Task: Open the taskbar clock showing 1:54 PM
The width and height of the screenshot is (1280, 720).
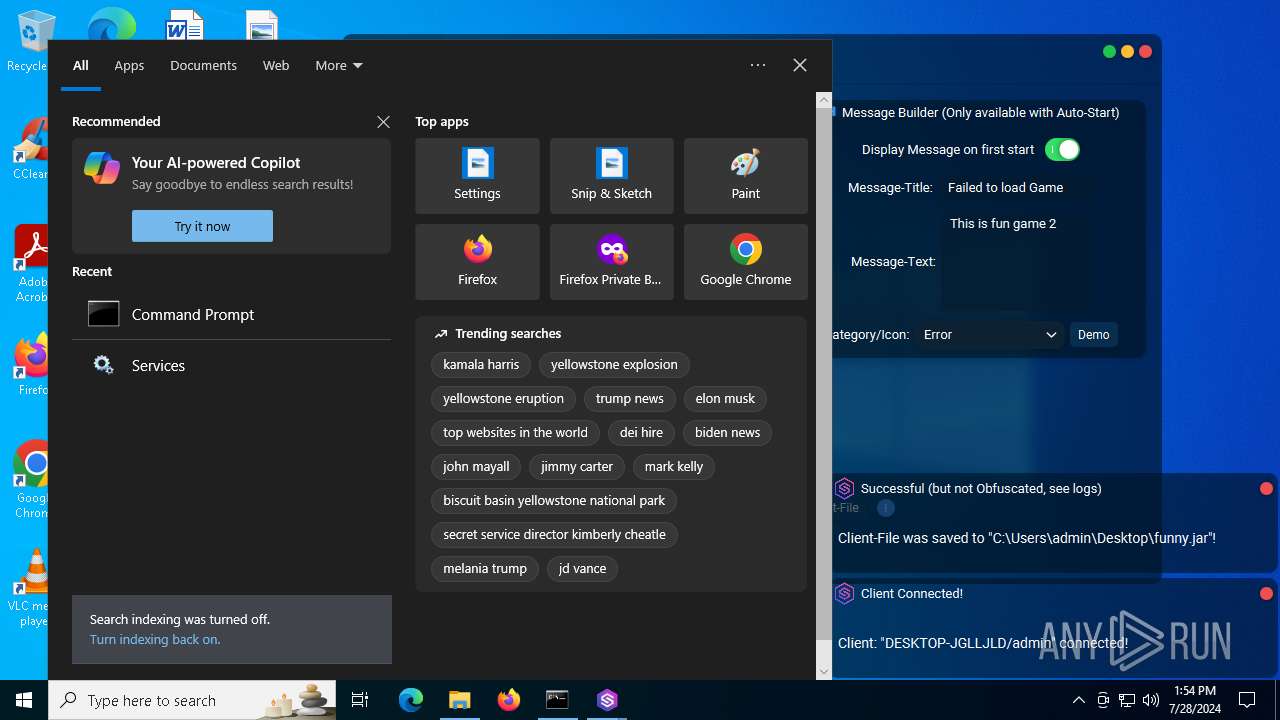Action: click(x=1195, y=700)
